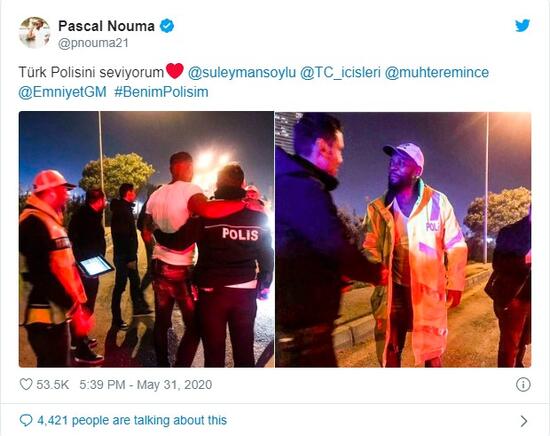This screenshot has width=550, height=436.
Task: Open the right photo of man in cap
Action: pyautogui.click(x=403, y=239)
